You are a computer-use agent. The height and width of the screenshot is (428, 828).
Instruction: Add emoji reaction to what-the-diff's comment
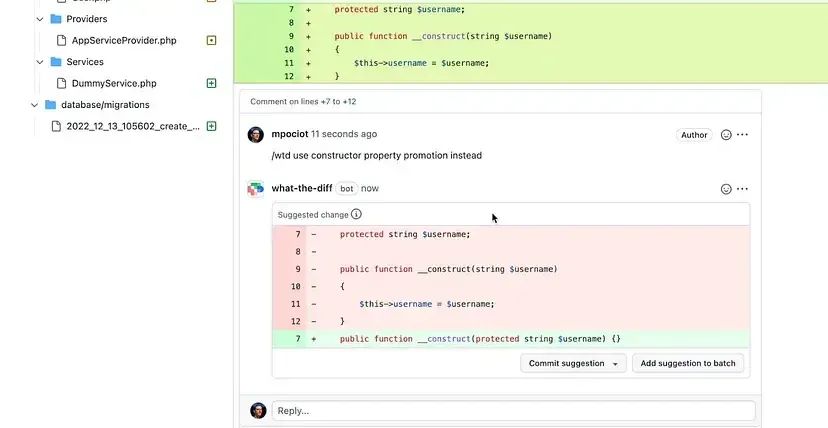coord(726,189)
